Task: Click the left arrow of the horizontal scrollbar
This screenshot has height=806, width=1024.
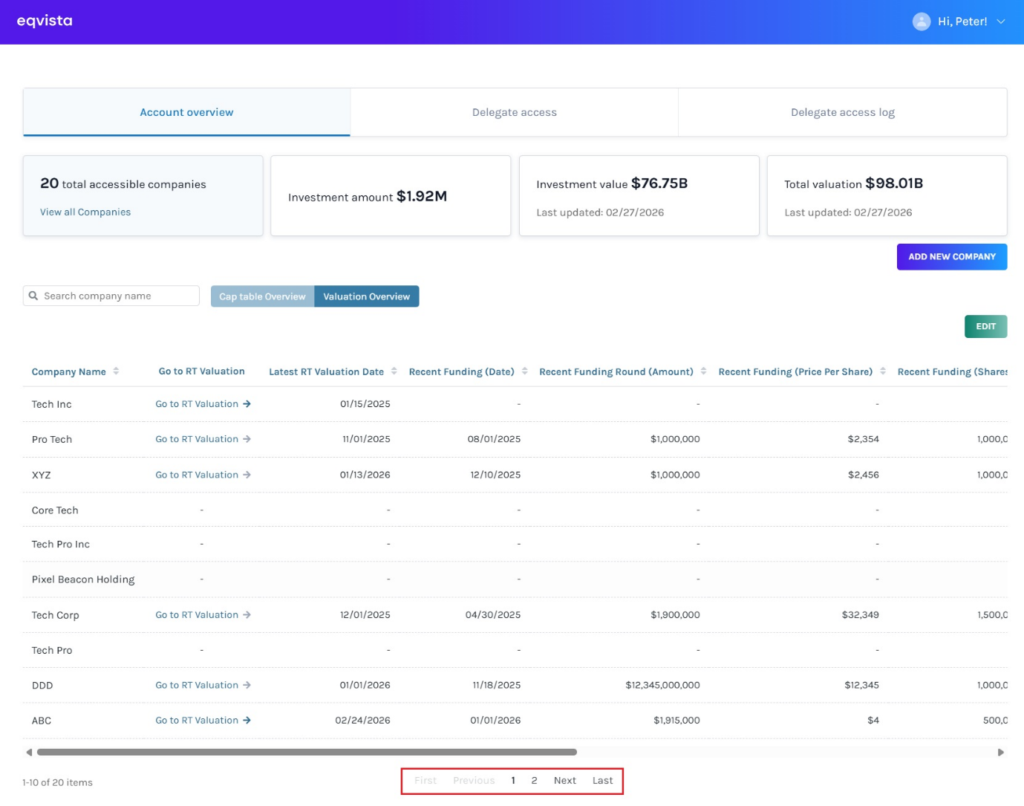Action: coord(29,751)
